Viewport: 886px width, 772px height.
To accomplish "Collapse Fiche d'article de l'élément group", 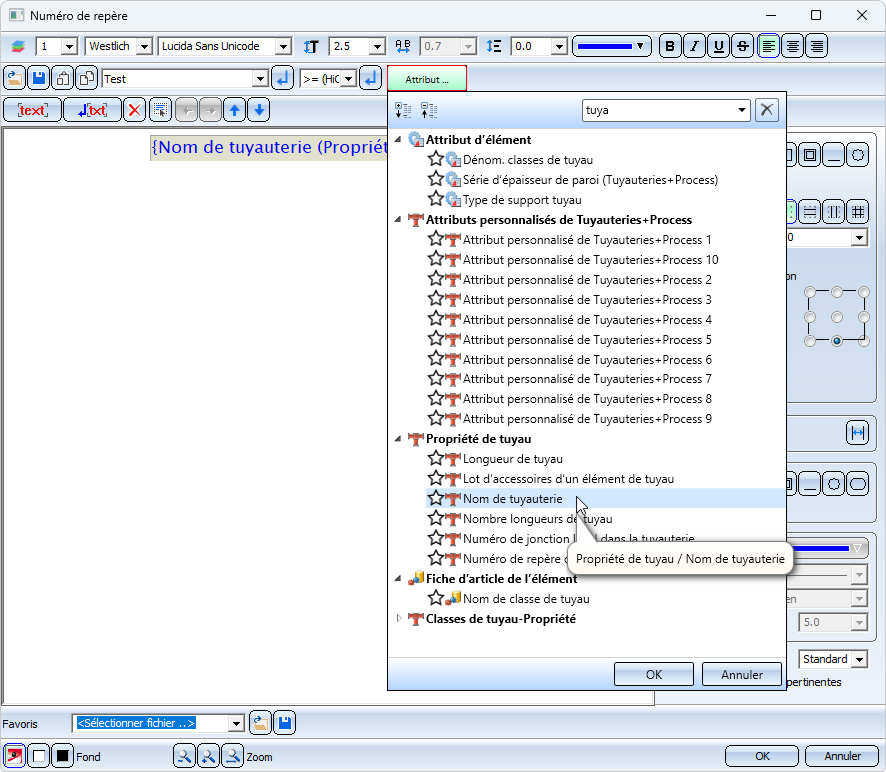I will [398, 578].
